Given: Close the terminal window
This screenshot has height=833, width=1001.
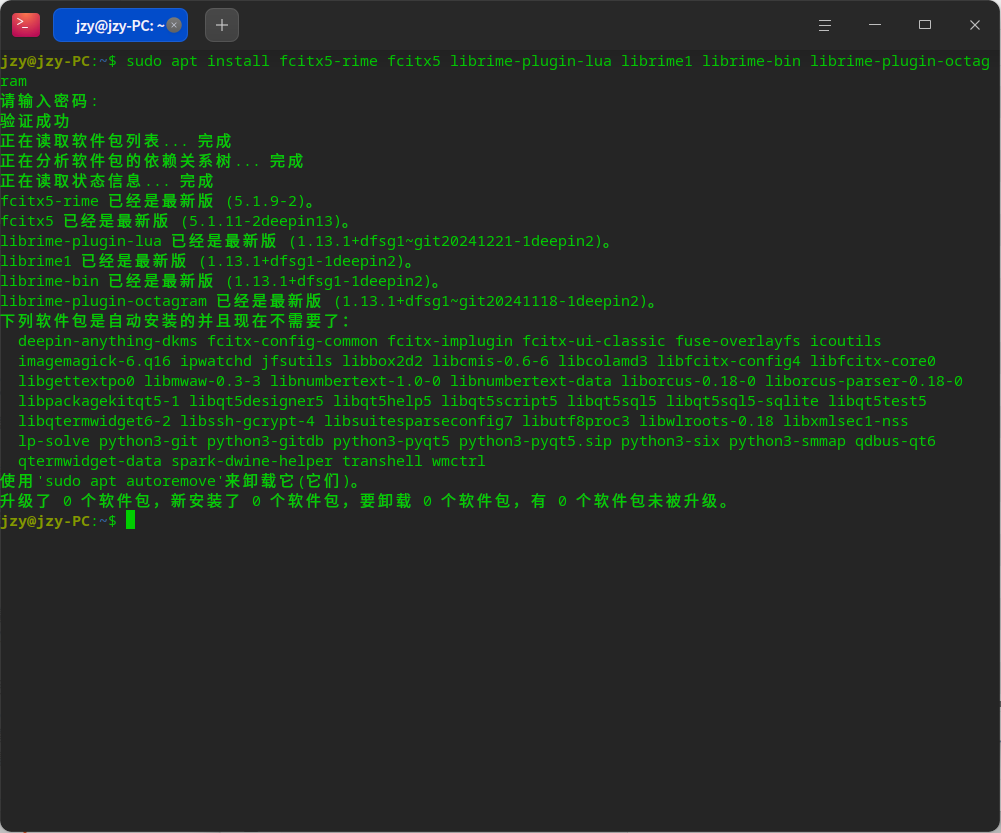Looking at the screenshot, I should 974,25.
